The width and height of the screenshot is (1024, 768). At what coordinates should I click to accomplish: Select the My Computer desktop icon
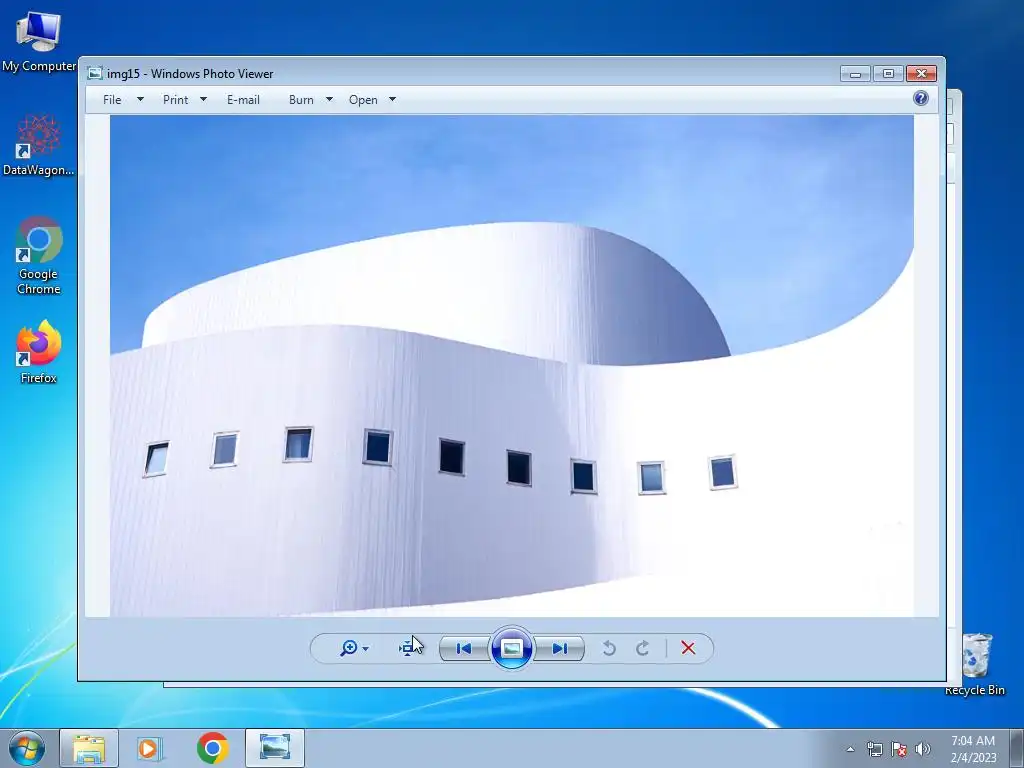39,41
